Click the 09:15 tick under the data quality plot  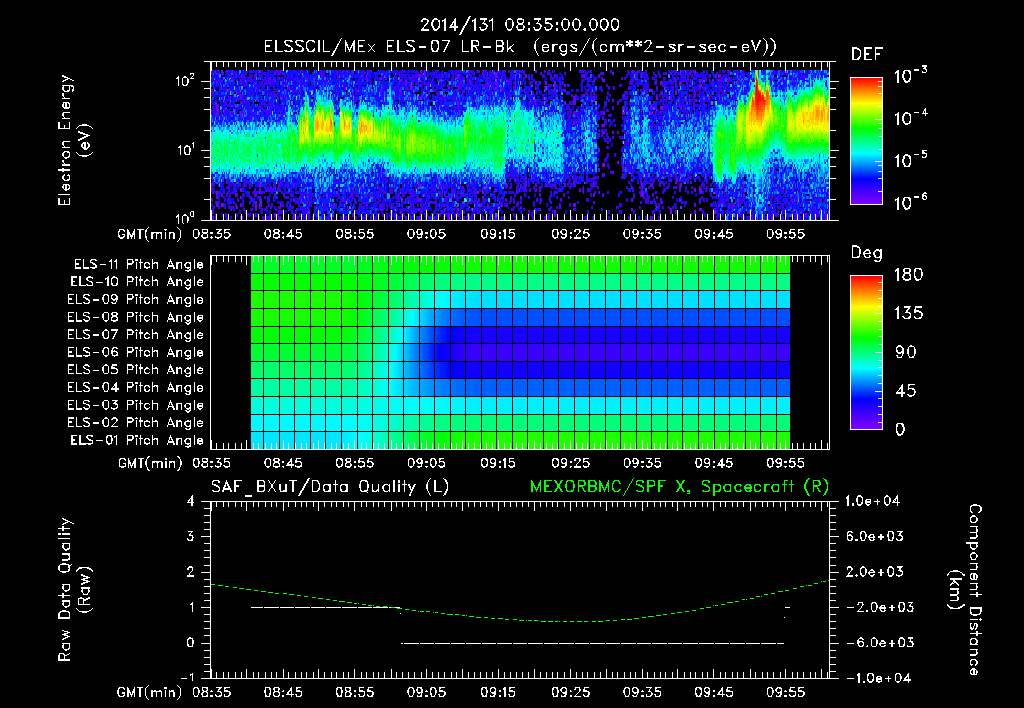498,692
